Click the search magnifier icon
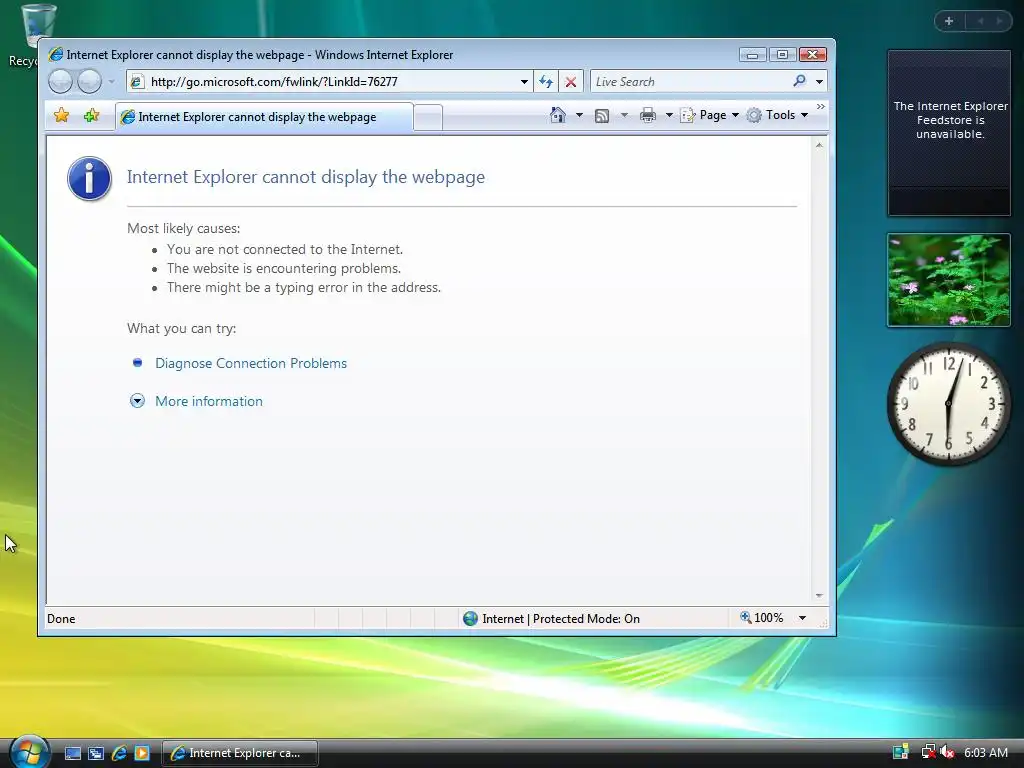Image resolution: width=1024 pixels, height=768 pixels. 799,81
